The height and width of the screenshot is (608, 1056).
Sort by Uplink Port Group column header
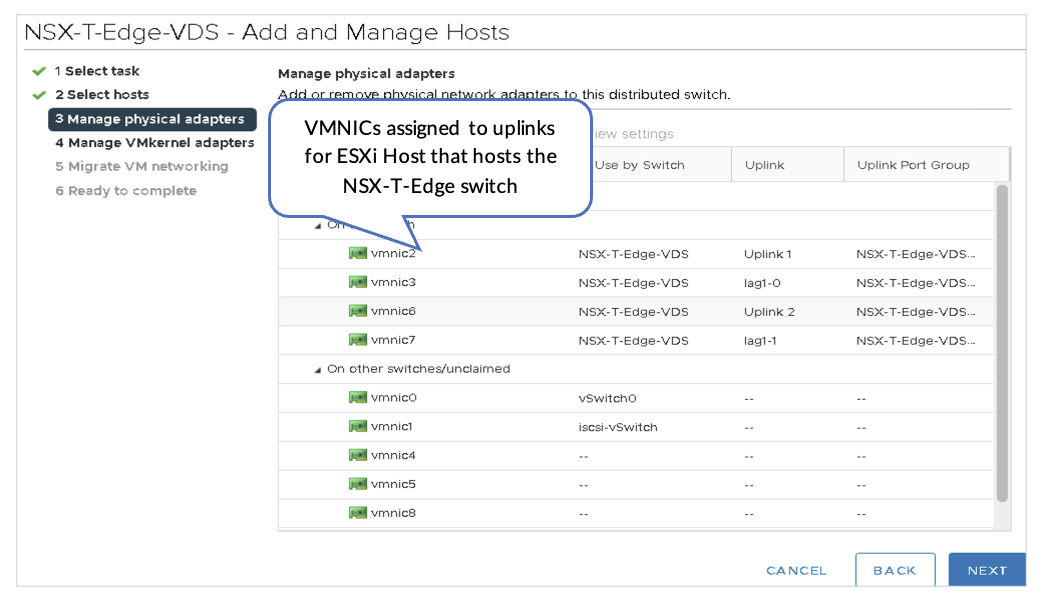coord(913,165)
